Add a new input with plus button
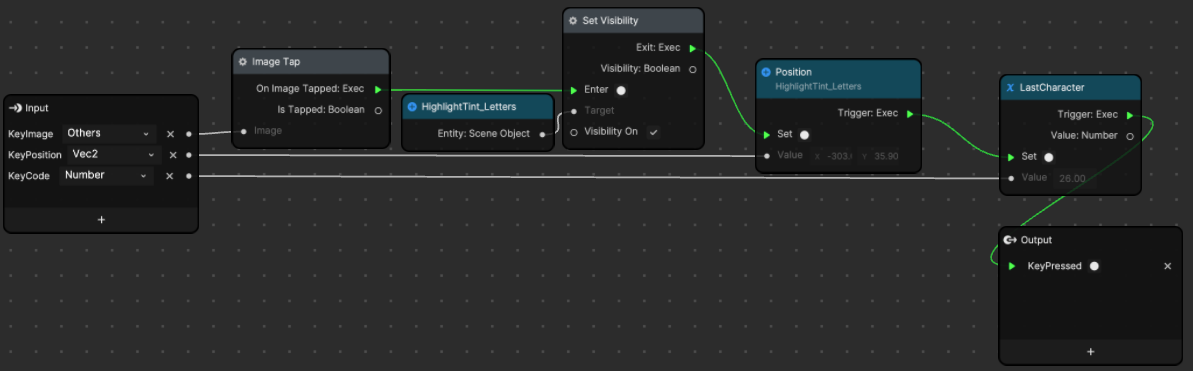Viewport: 1193px width, 371px height. (x=101, y=220)
